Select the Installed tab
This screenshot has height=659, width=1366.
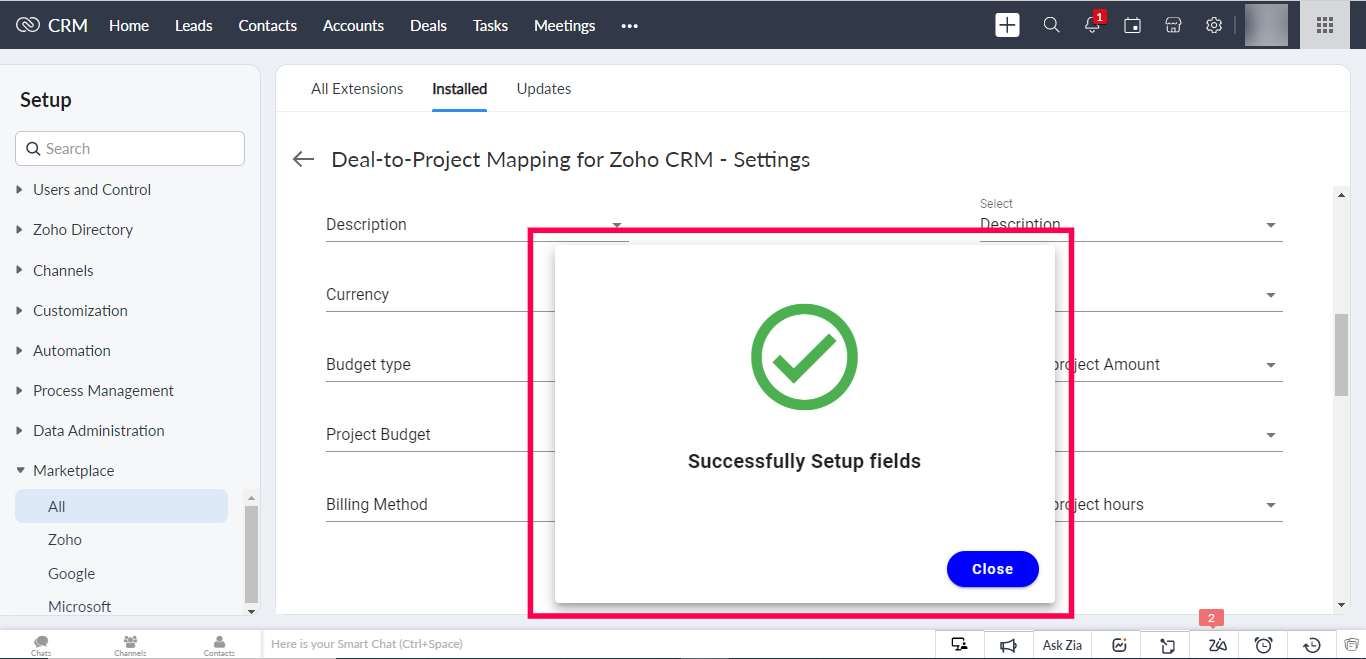point(460,89)
